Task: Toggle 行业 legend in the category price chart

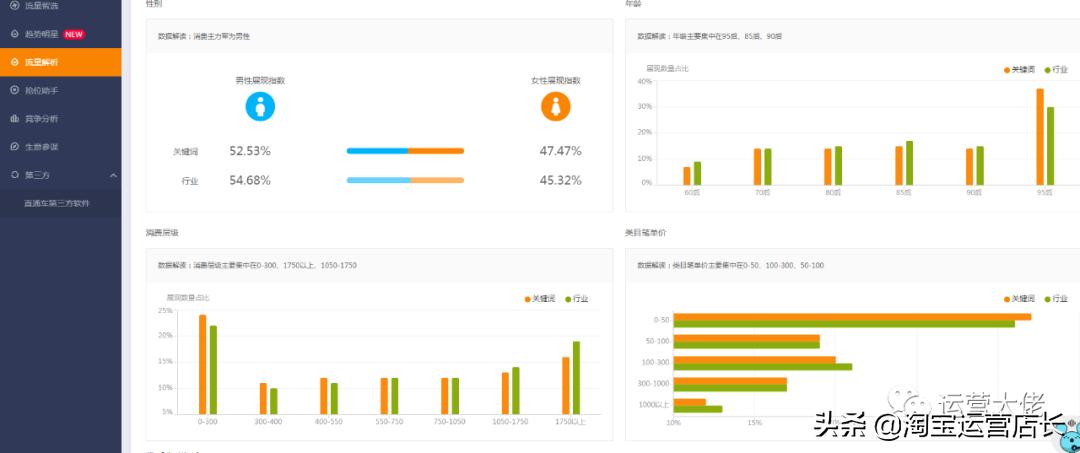Action: (1056, 299)
